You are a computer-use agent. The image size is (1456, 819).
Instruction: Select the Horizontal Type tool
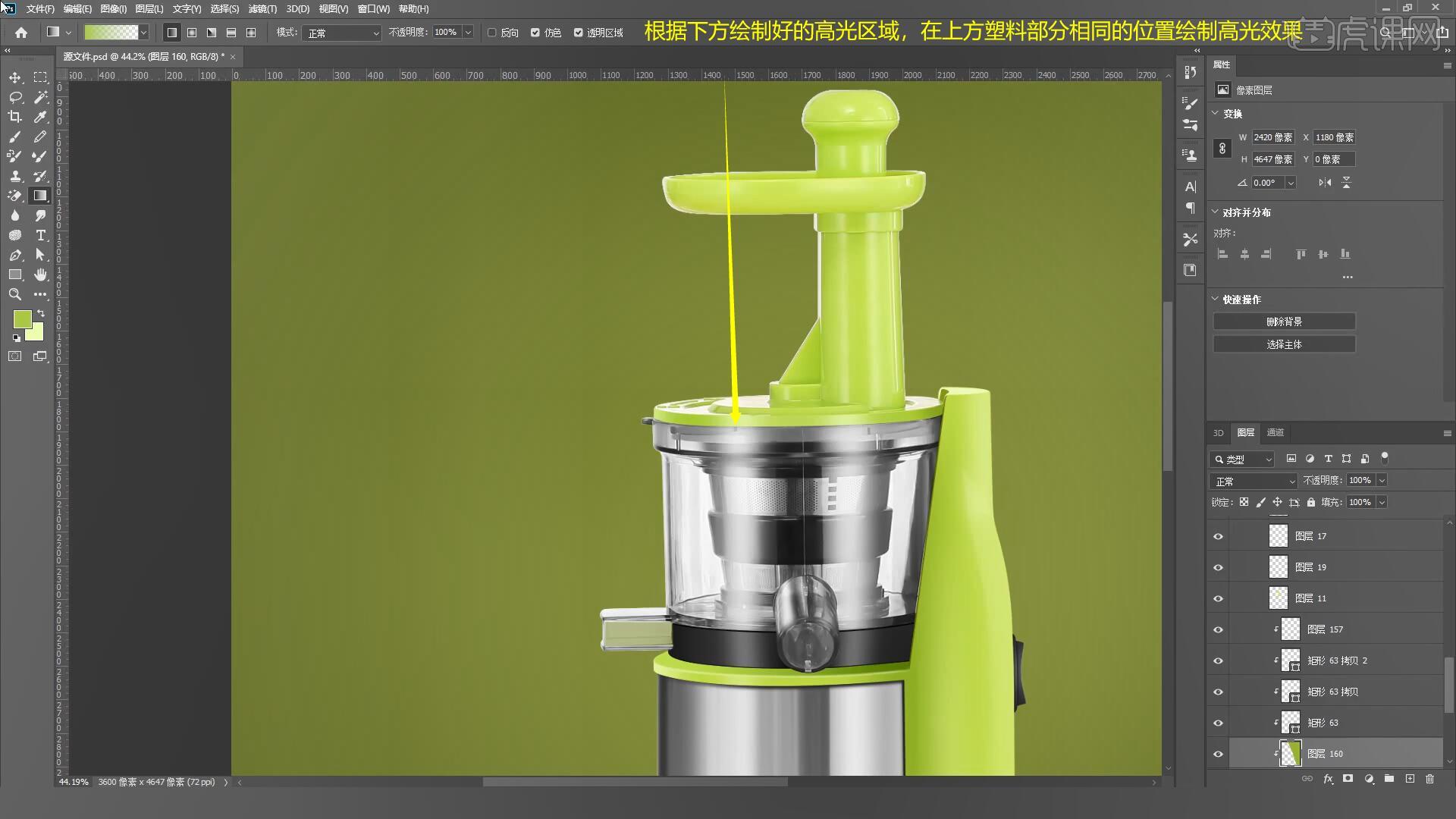click(x=40, y=235)
